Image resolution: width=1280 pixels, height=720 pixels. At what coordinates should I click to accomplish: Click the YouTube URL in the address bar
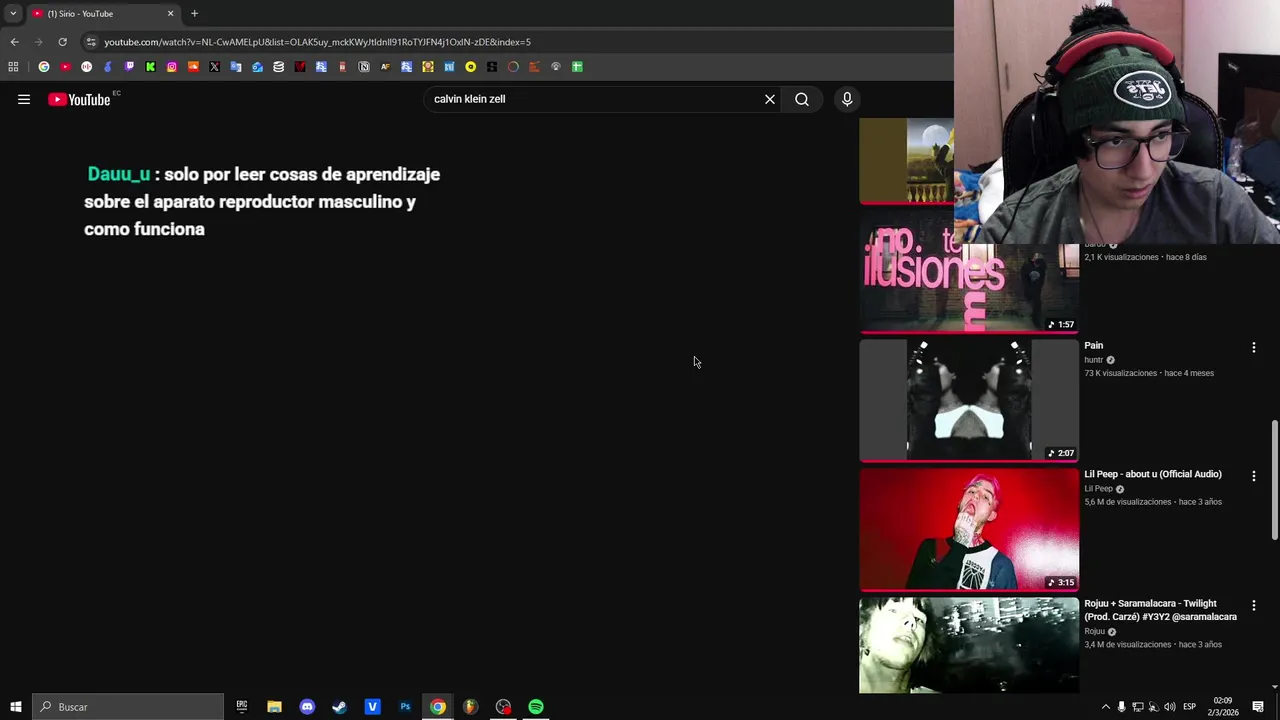click(317, 42)
